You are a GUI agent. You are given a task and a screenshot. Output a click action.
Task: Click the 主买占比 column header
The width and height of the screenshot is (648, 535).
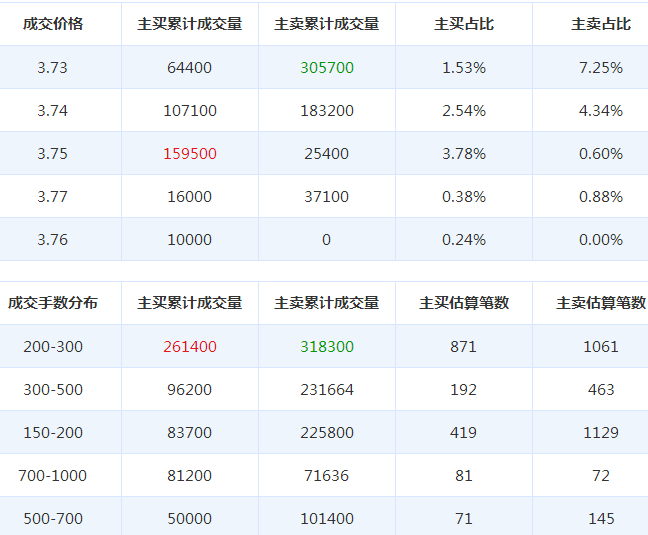tap(464, 24)
